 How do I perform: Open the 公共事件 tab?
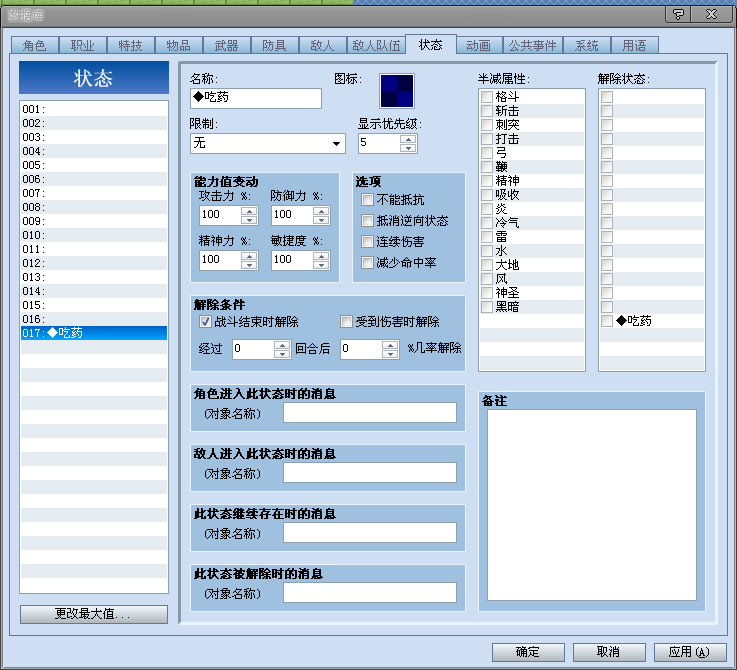click(x=533, y=45)
